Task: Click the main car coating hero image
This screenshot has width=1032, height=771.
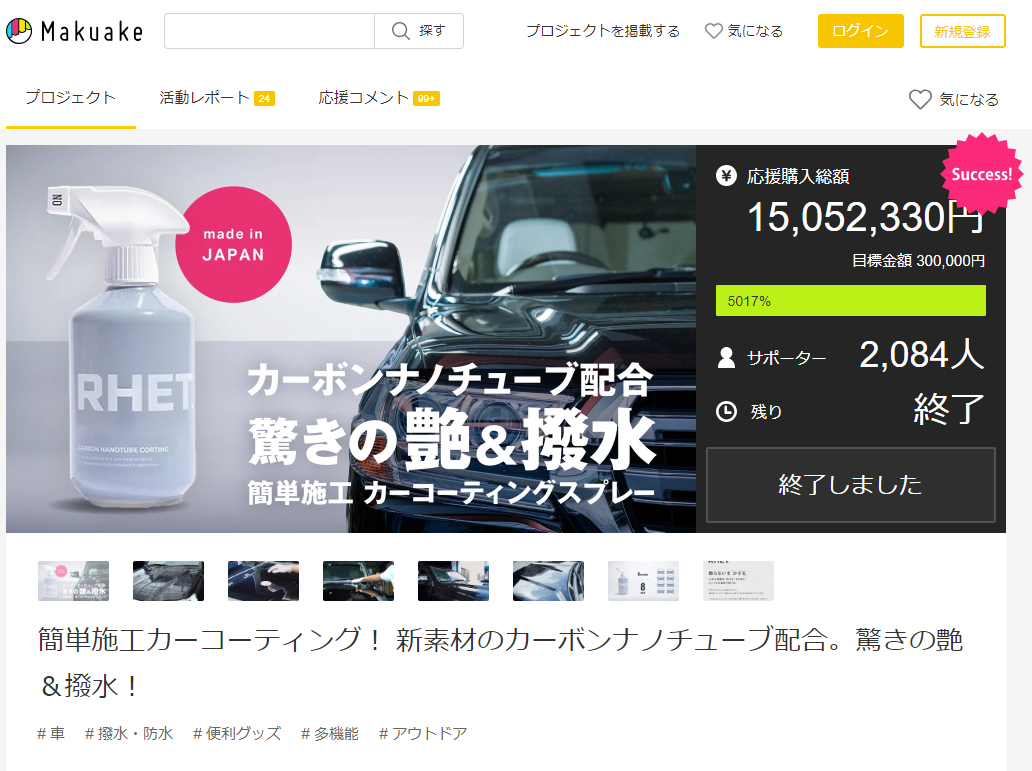Action: tap(351, 338)
